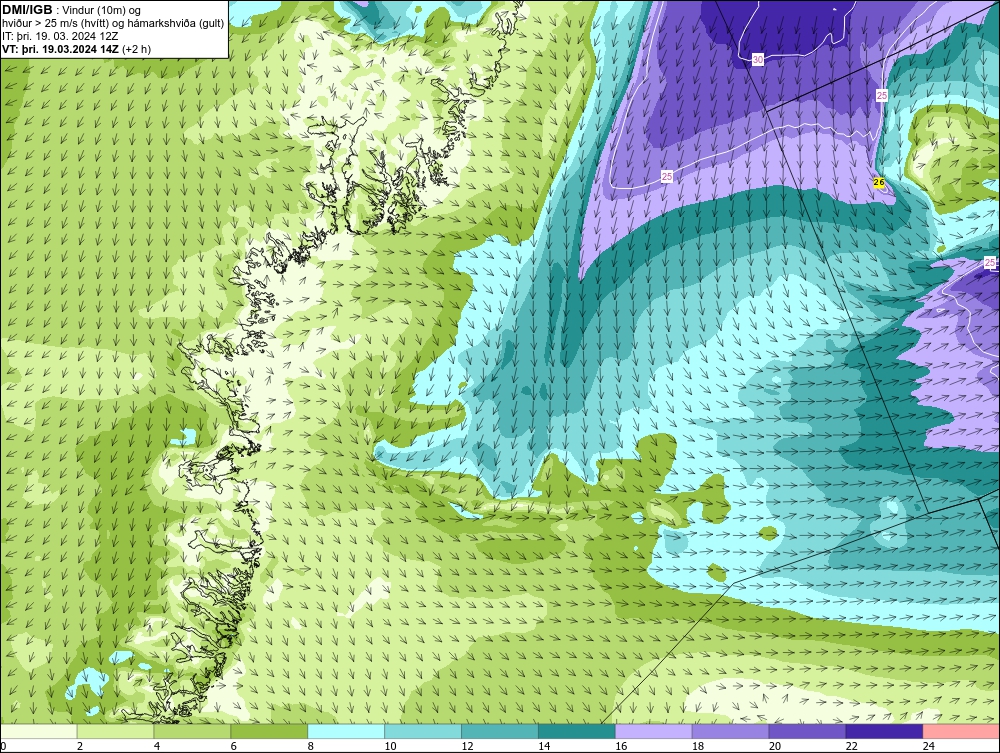Click the "4" value on the colour scale

(x=157, y=746)
